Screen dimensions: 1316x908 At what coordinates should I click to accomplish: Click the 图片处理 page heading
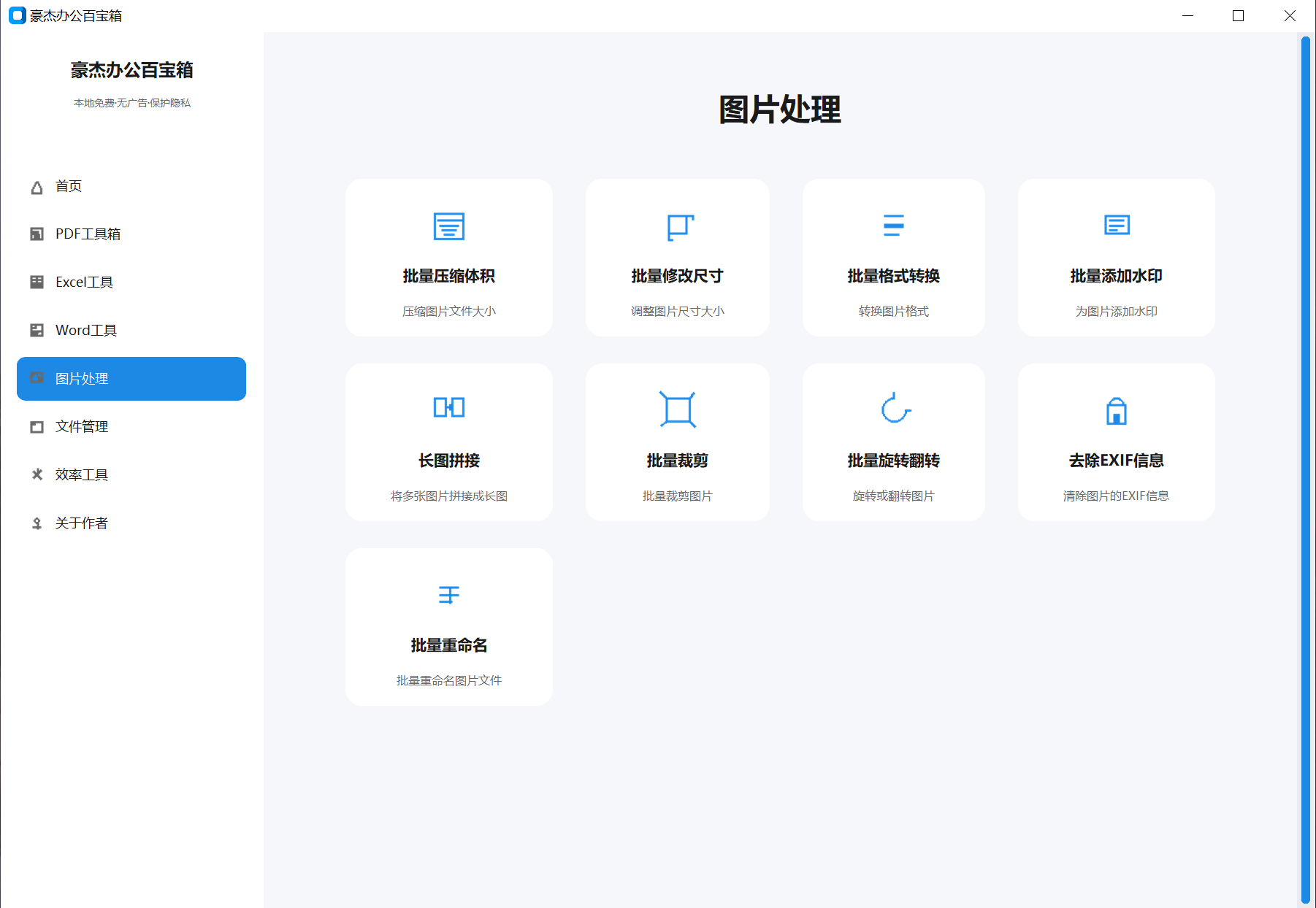[780, 109]
